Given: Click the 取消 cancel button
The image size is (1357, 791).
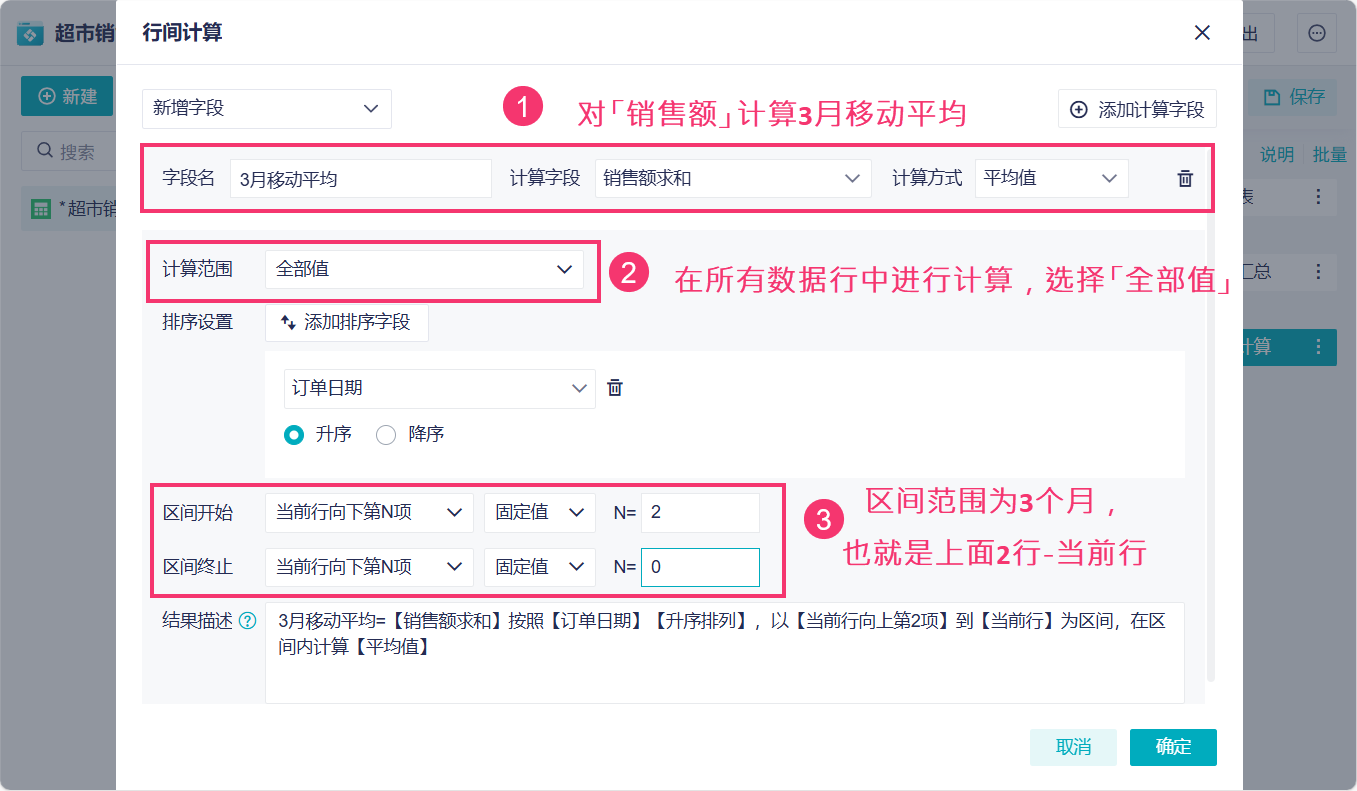Looking at the screenshot, I should (1073, 747).
